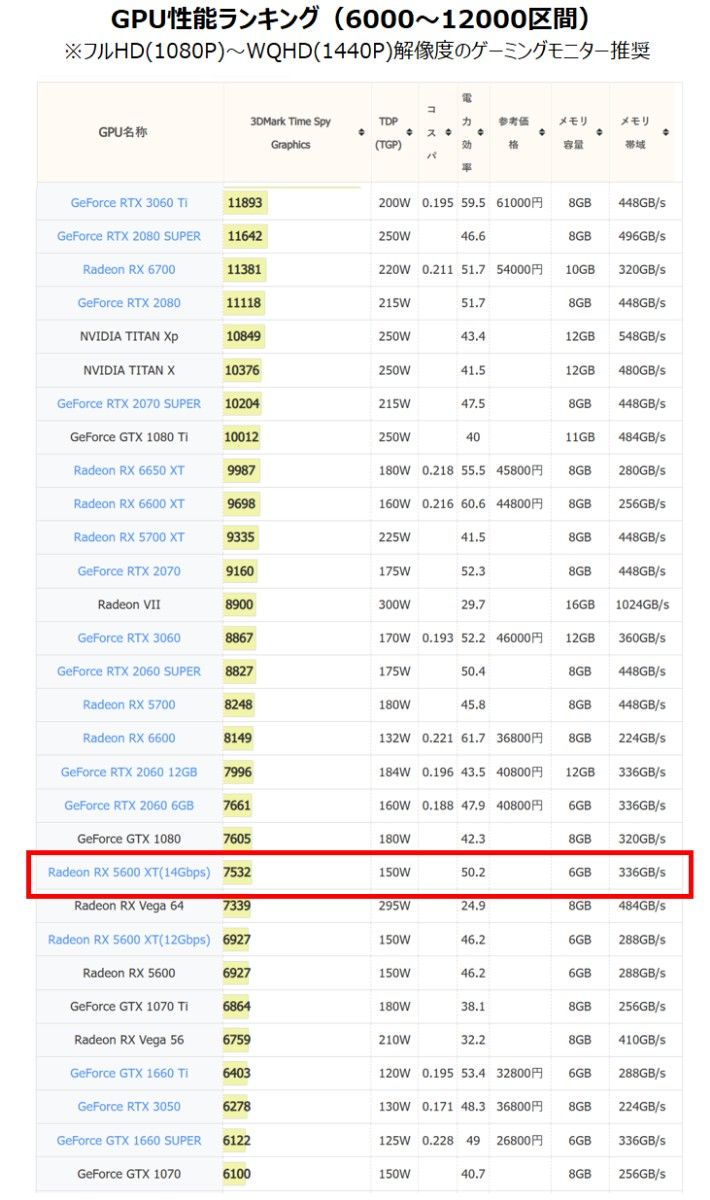This screenshot has width=710, height=1200.
Task: Click score value 11642
Action: (x=245, y=236)
